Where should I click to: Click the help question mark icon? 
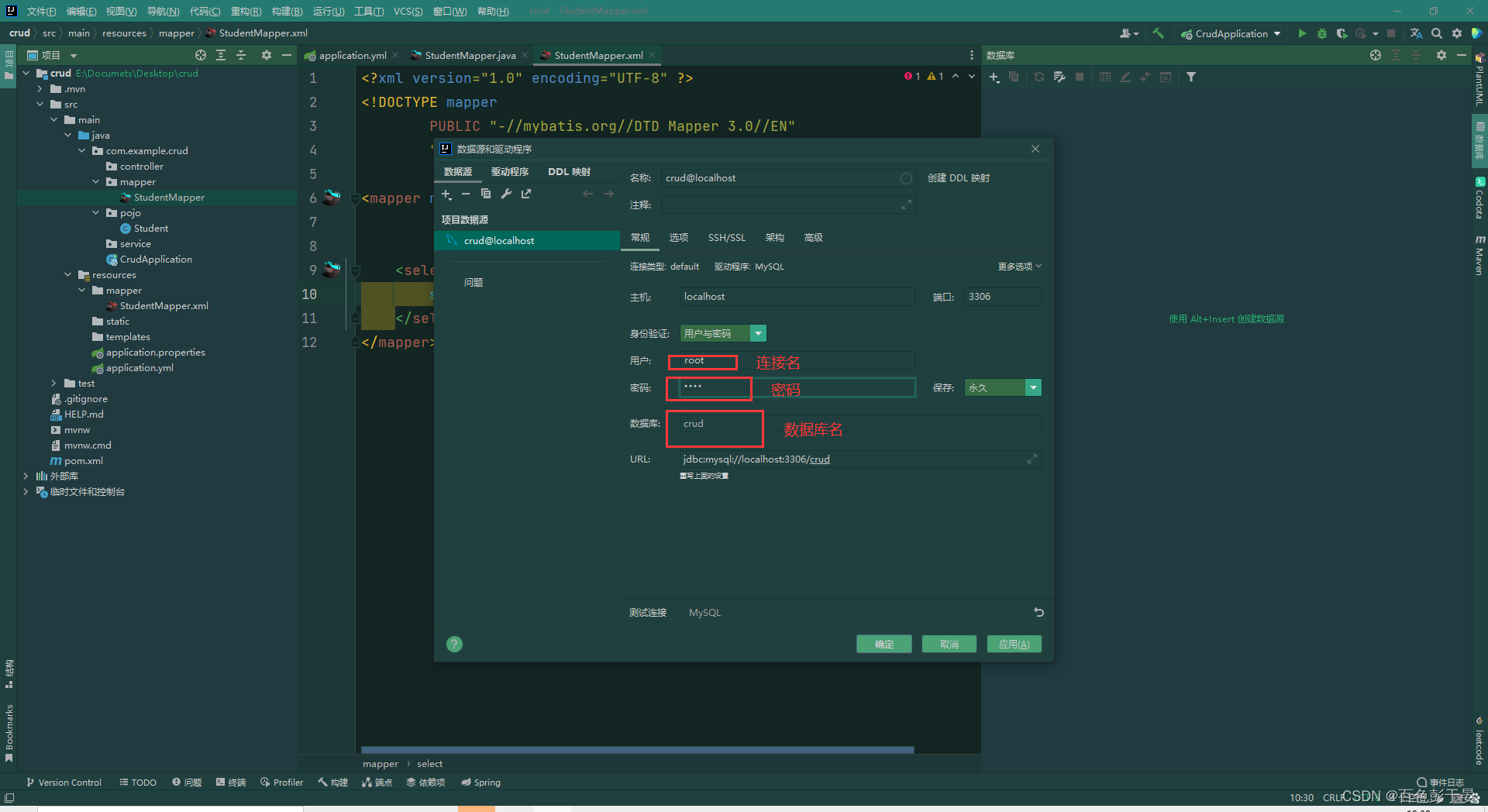point(455,644)
